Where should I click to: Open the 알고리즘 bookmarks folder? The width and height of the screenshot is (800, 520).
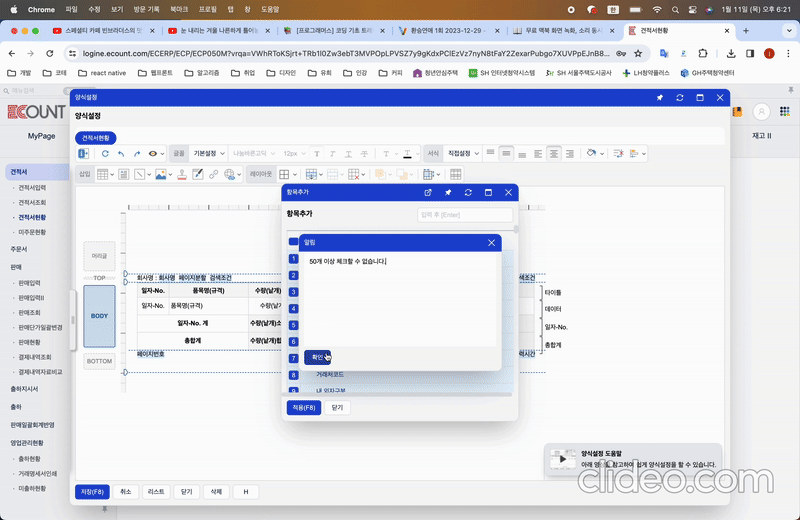pos(203,73)
